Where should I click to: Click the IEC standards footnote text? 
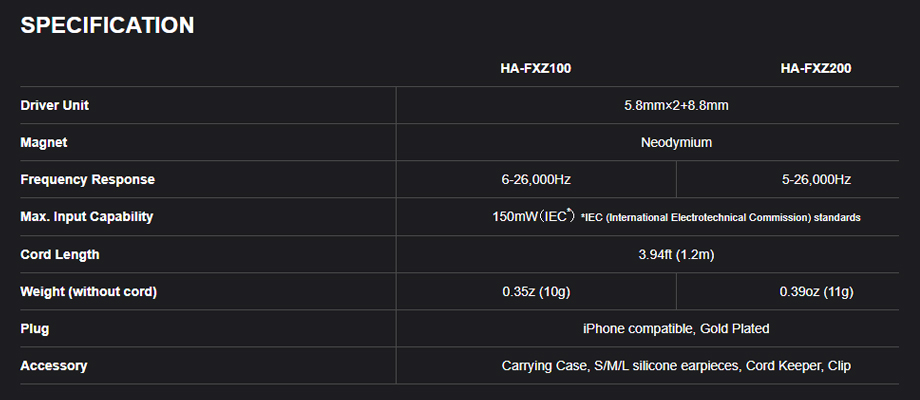click(x=721, y=218)
